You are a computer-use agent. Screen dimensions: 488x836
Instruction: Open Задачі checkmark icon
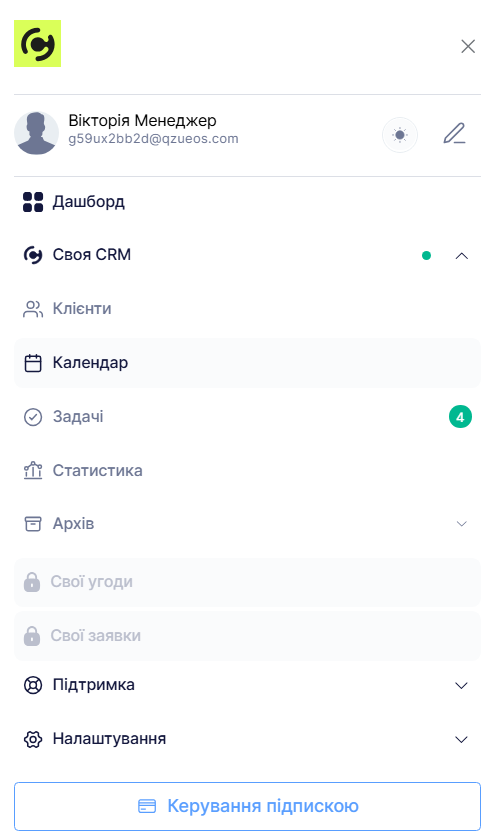click(x=33, y=417)
